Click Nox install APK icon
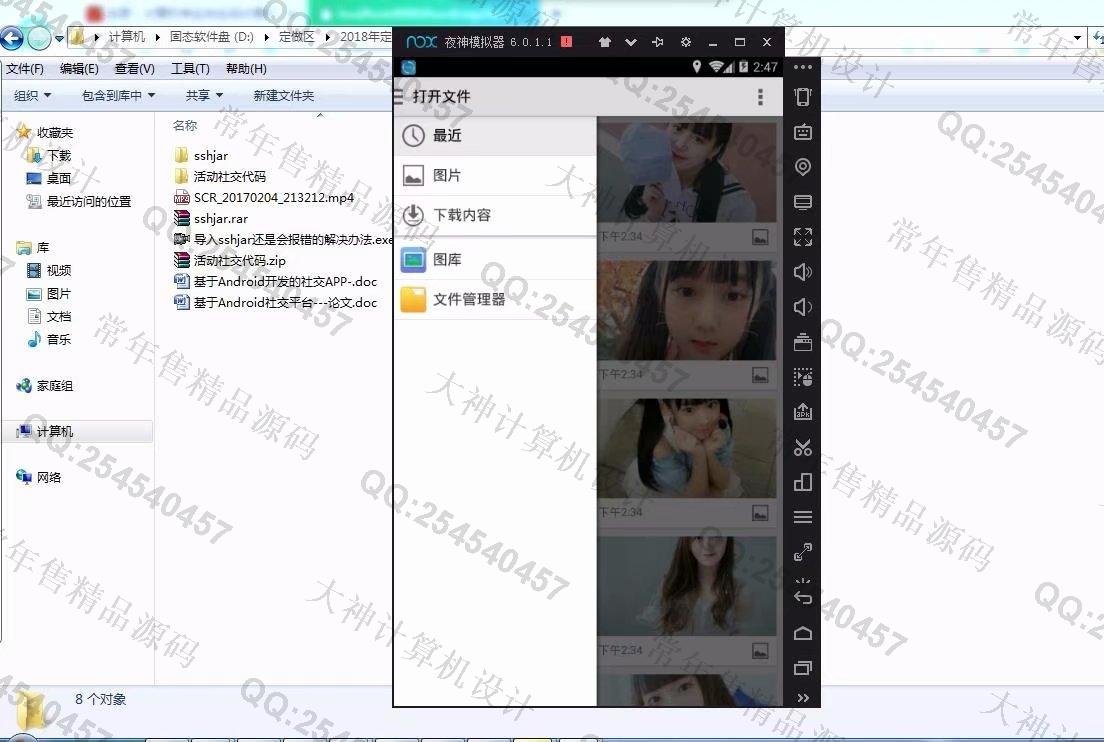The image size is (1104, 742). (803, 412)
